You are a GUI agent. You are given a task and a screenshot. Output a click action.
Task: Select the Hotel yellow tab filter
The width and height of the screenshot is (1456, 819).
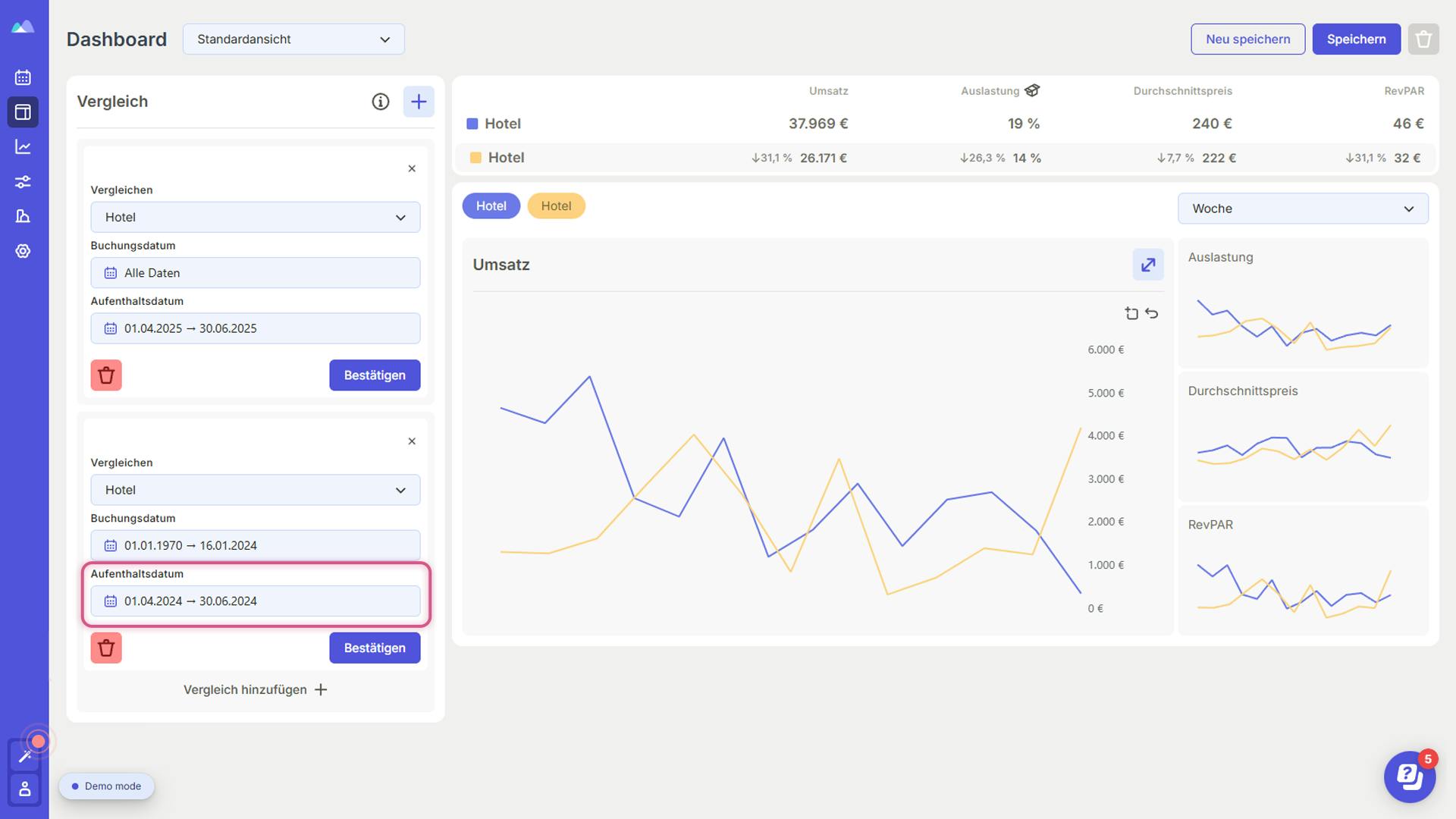556,206
